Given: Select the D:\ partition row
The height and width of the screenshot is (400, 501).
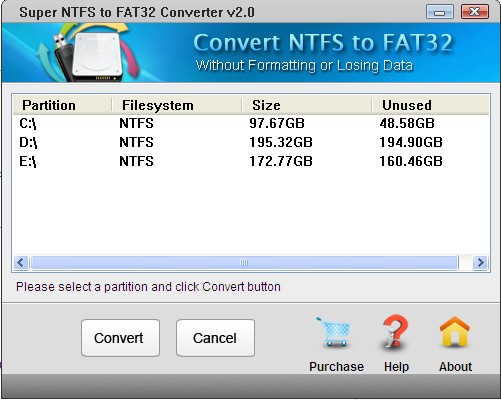Looking at the screenshot, I should [x=251, y=143].
